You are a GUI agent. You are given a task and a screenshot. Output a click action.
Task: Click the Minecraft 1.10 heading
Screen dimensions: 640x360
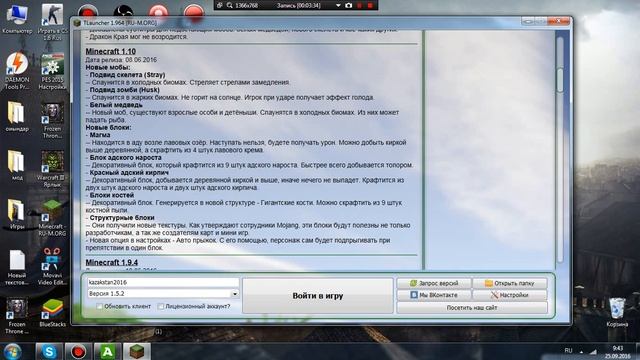111,51
